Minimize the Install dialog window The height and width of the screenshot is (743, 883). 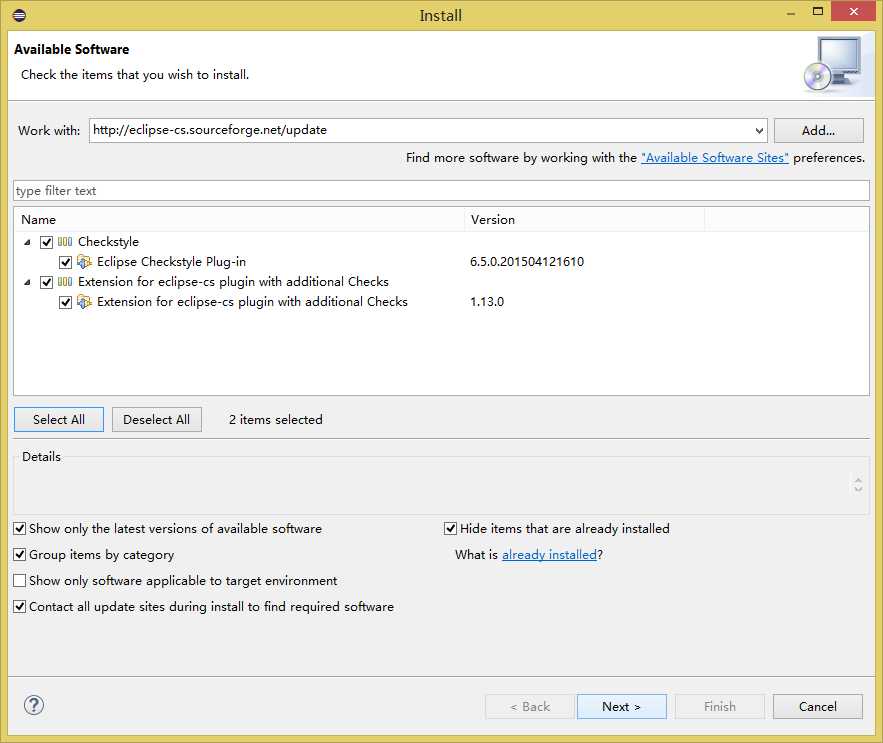tap(791, 14)
